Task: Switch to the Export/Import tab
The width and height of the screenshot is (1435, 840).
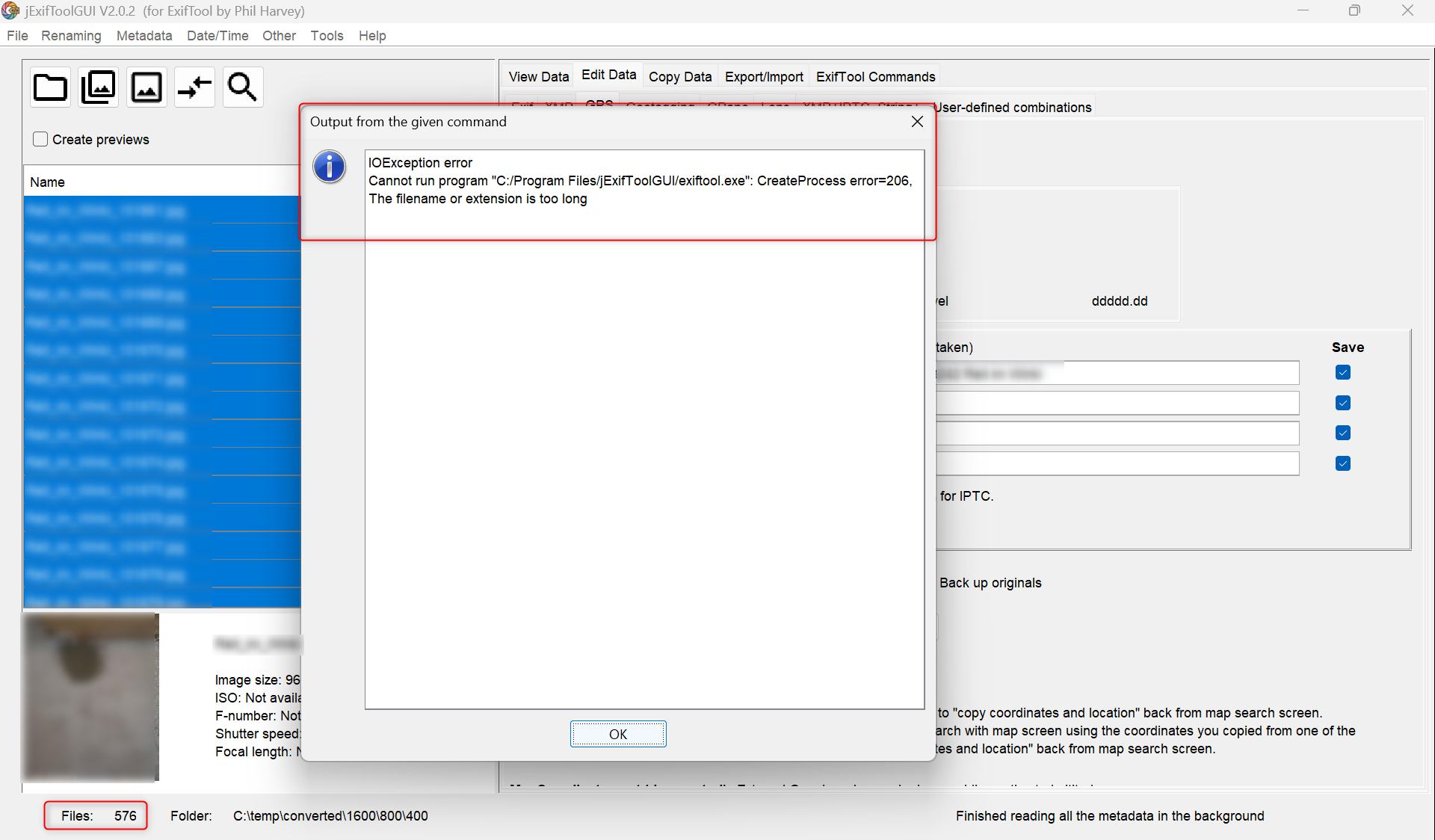Action: pos(763,75)
